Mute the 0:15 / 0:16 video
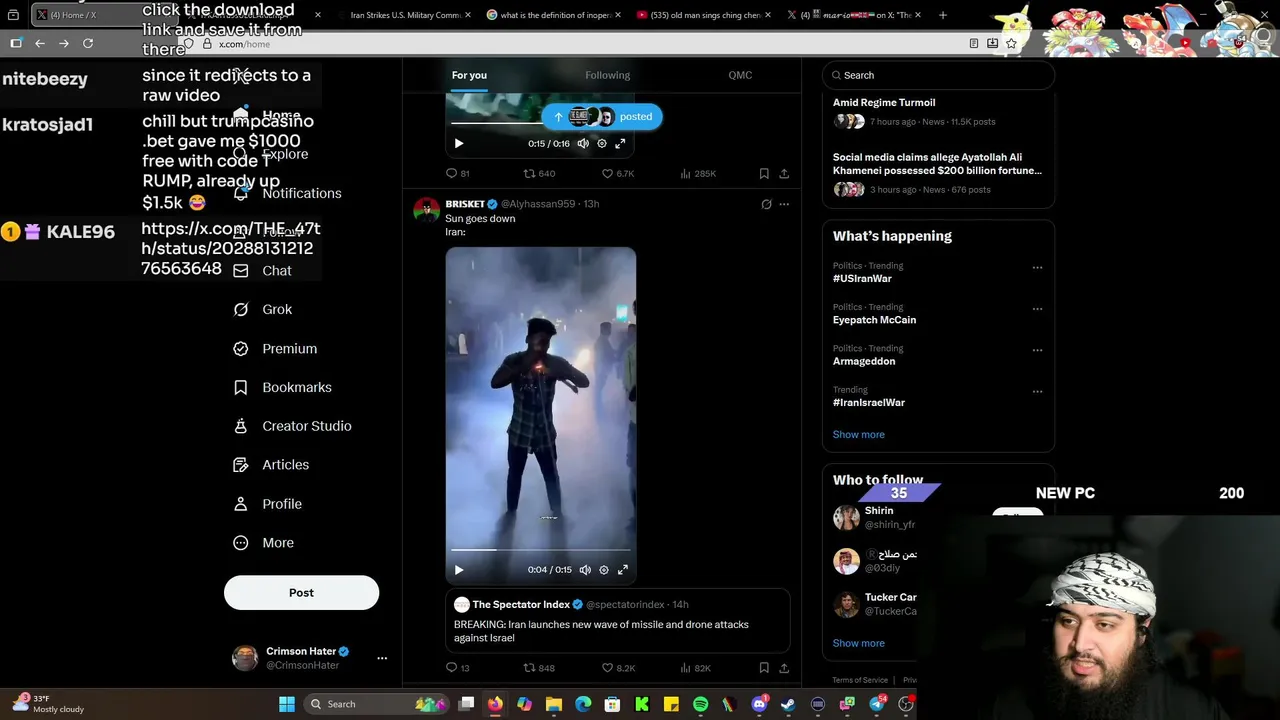 point(583,143)
